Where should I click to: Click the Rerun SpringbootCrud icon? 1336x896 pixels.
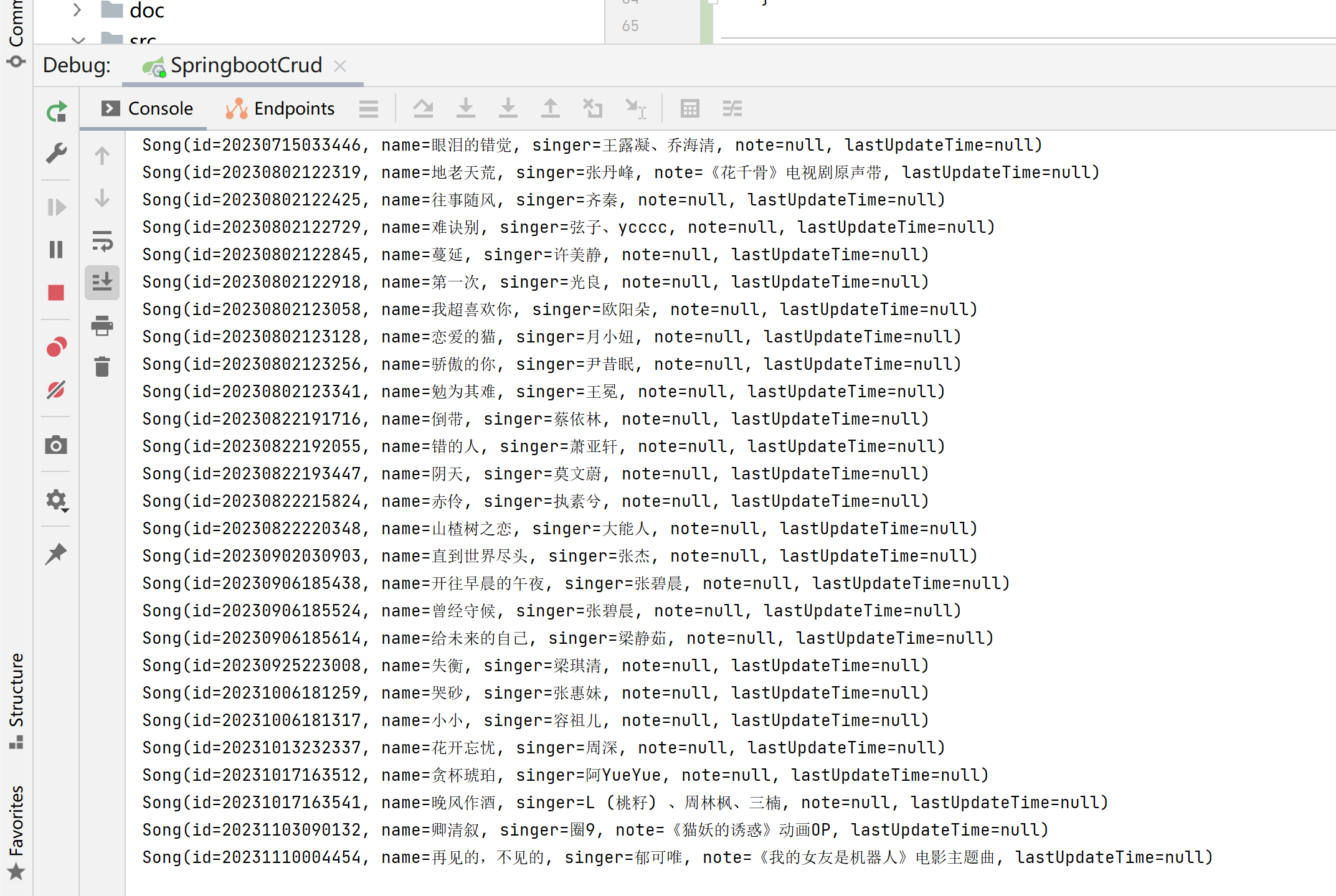click(56, 111)
